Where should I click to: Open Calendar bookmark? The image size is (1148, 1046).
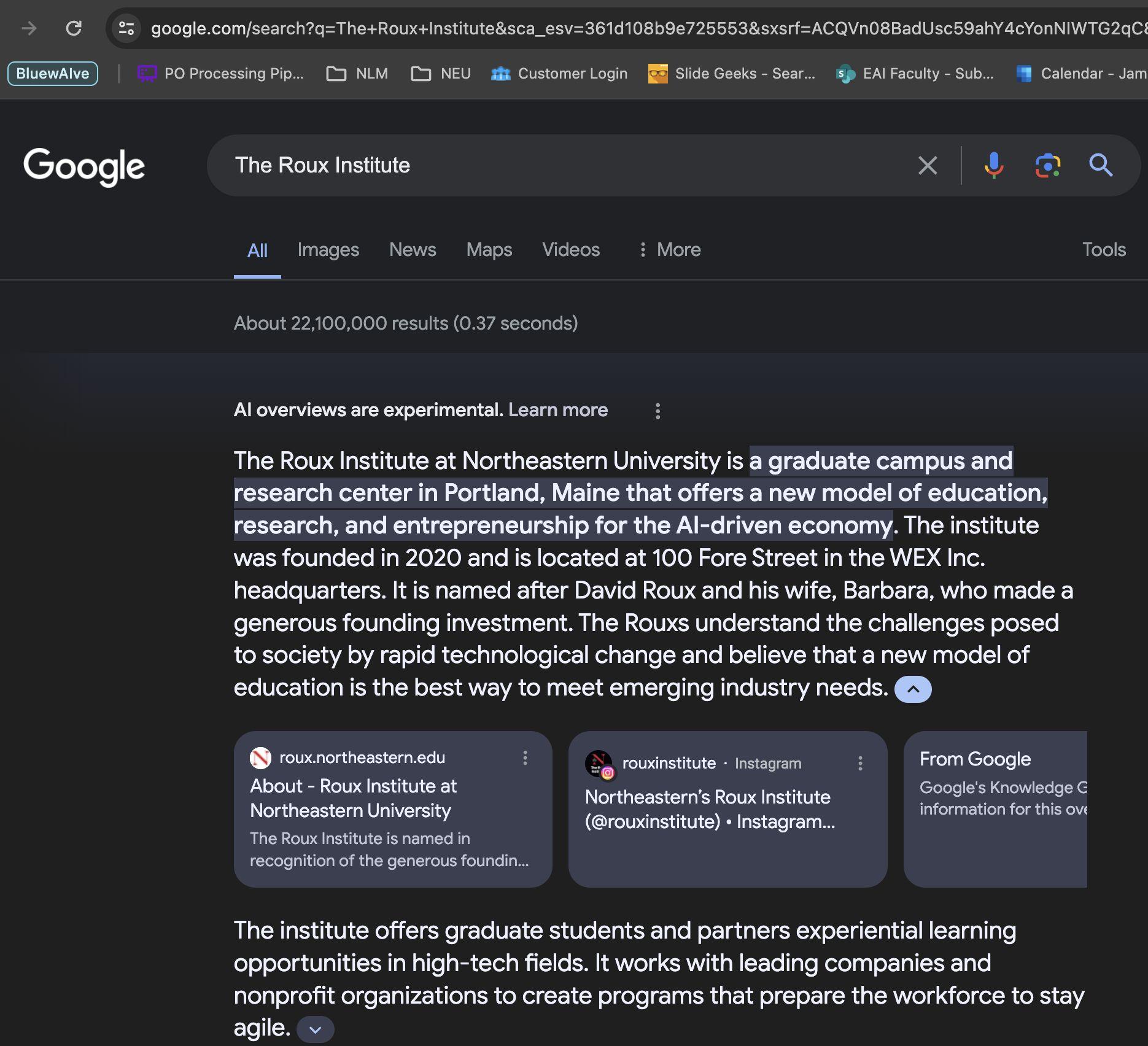point(1081,74)
